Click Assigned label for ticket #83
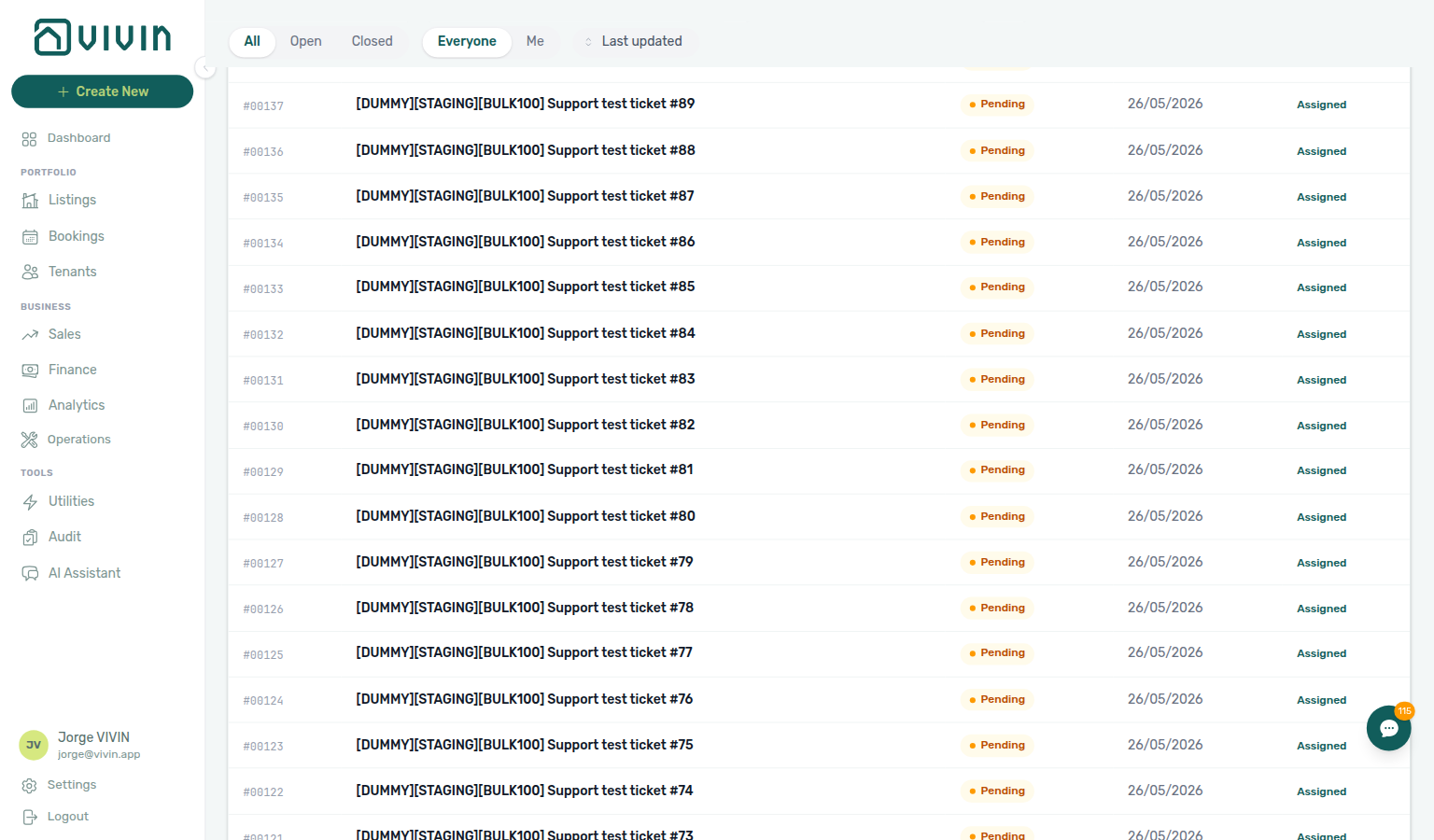Viewport: 1434px width, 840px height. pyautogui.click(x=1321, y=380)
